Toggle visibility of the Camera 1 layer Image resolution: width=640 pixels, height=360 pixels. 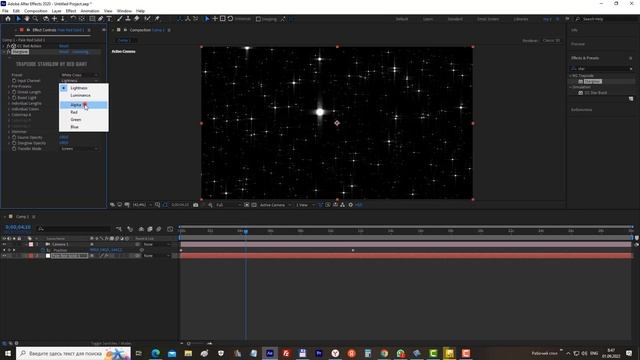(x=4, y=244)
